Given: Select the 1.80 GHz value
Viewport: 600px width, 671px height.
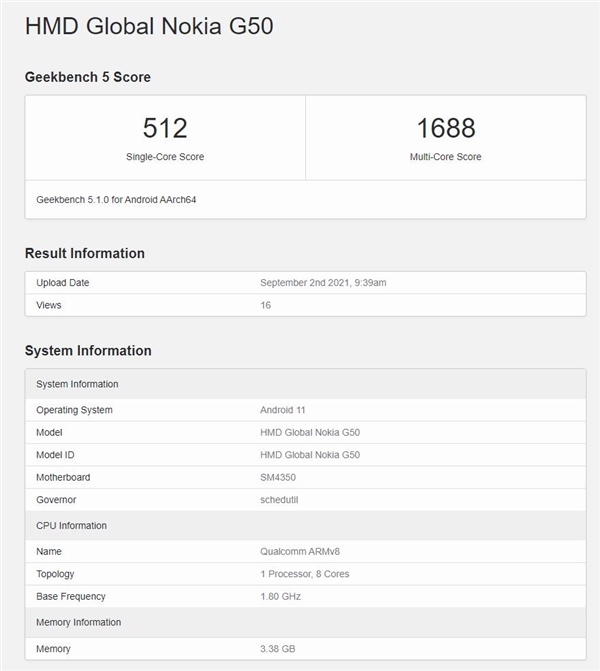Looking at the screenshot, I should tap(280, 597).
